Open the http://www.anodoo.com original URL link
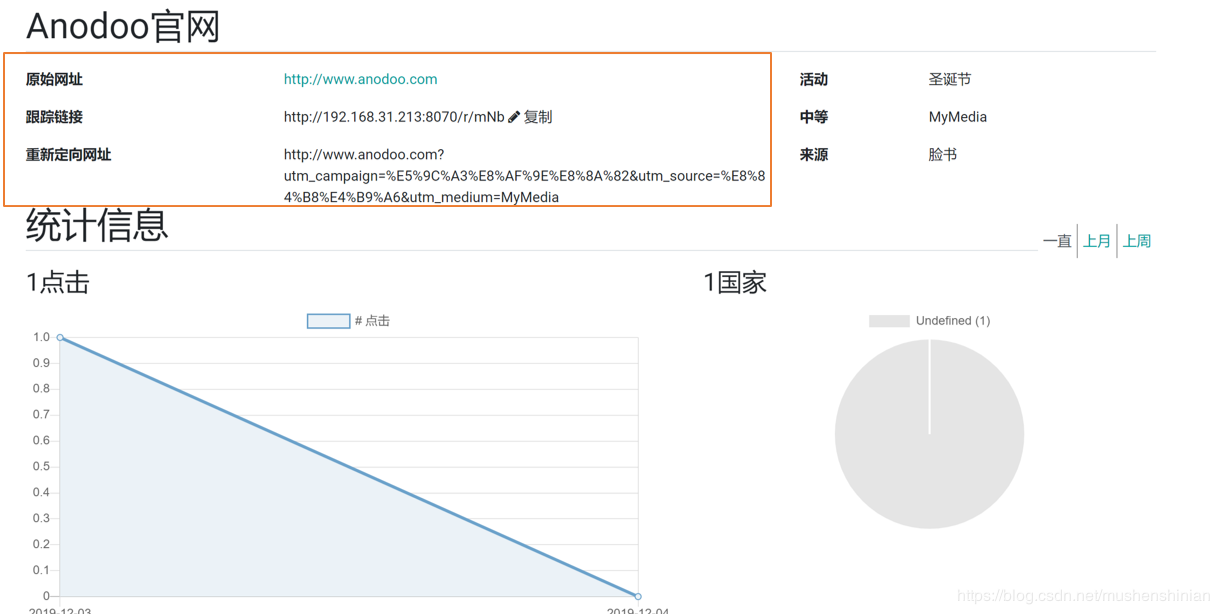 [x=360, y=79]
